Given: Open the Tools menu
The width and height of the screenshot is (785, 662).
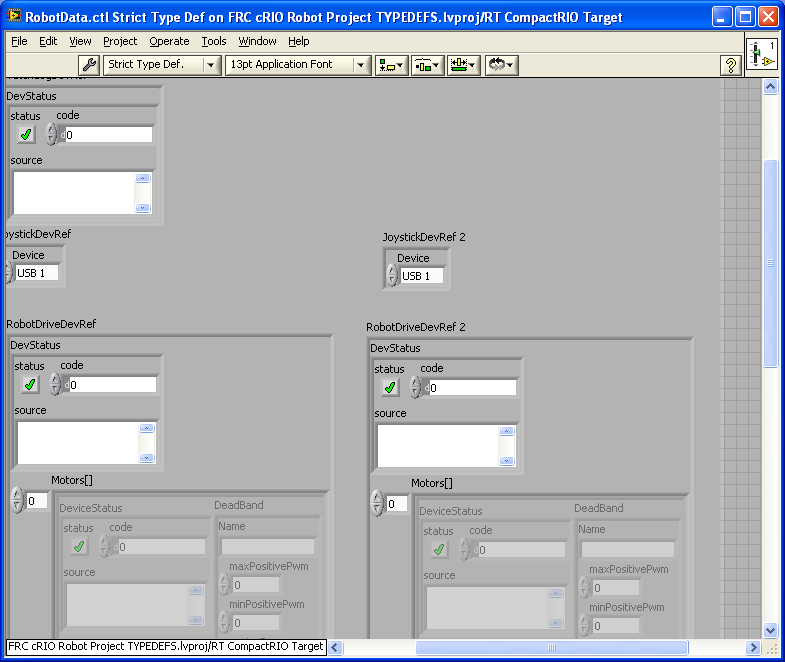Looking at the screenshot, I should [x=214, y=41].
